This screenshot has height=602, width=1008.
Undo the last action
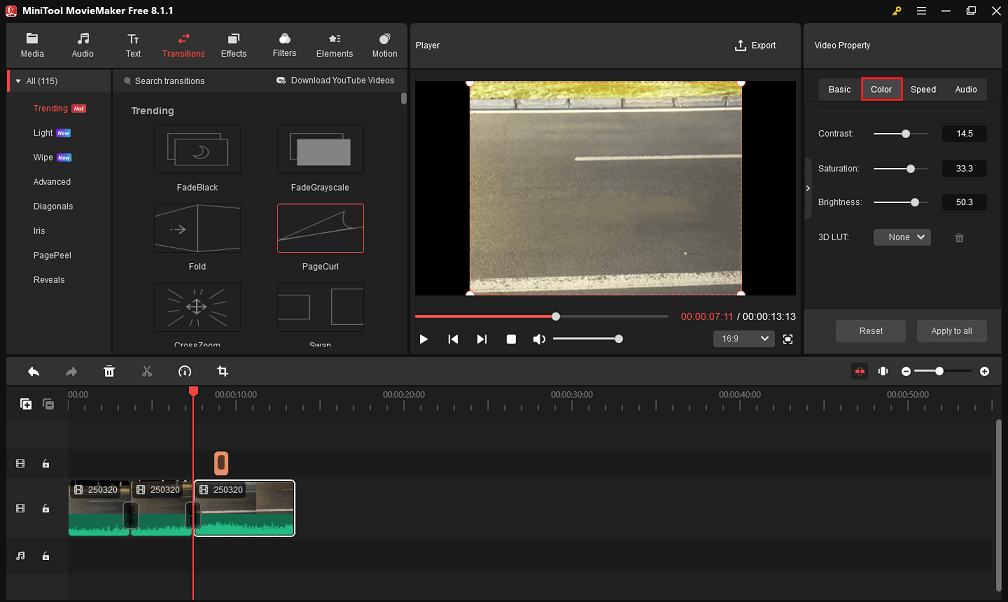33,371
